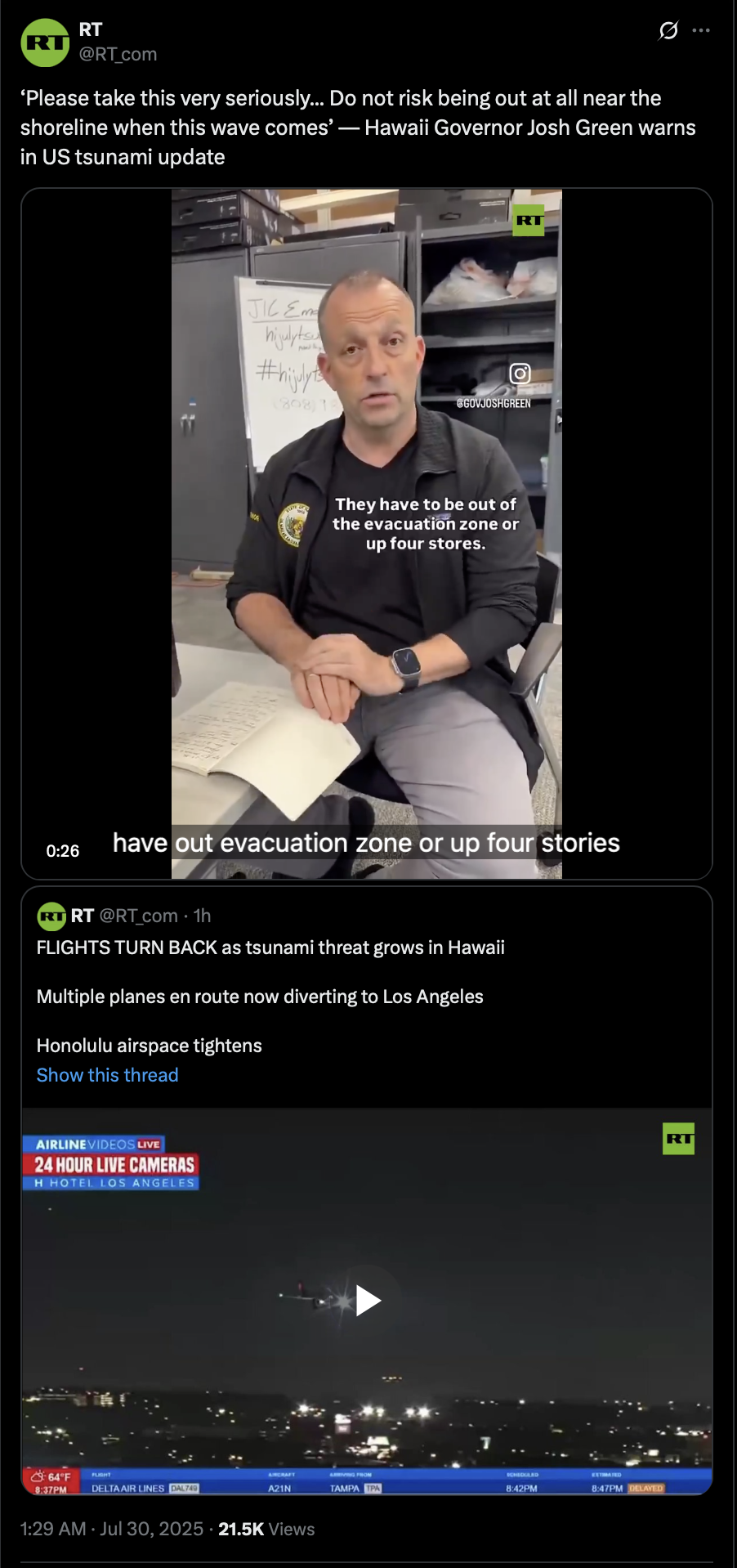
Task: Click the small RT avatar in quoted tweet
Action: click(51, 916)
